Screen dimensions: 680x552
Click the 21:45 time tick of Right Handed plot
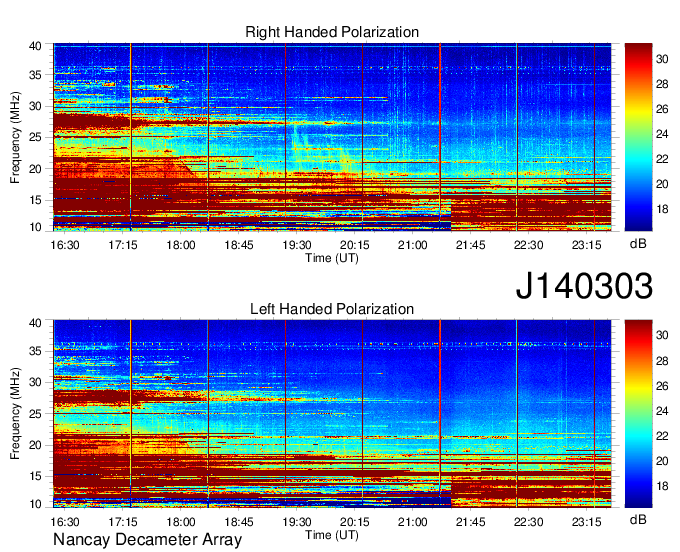(x=471, y=245)
